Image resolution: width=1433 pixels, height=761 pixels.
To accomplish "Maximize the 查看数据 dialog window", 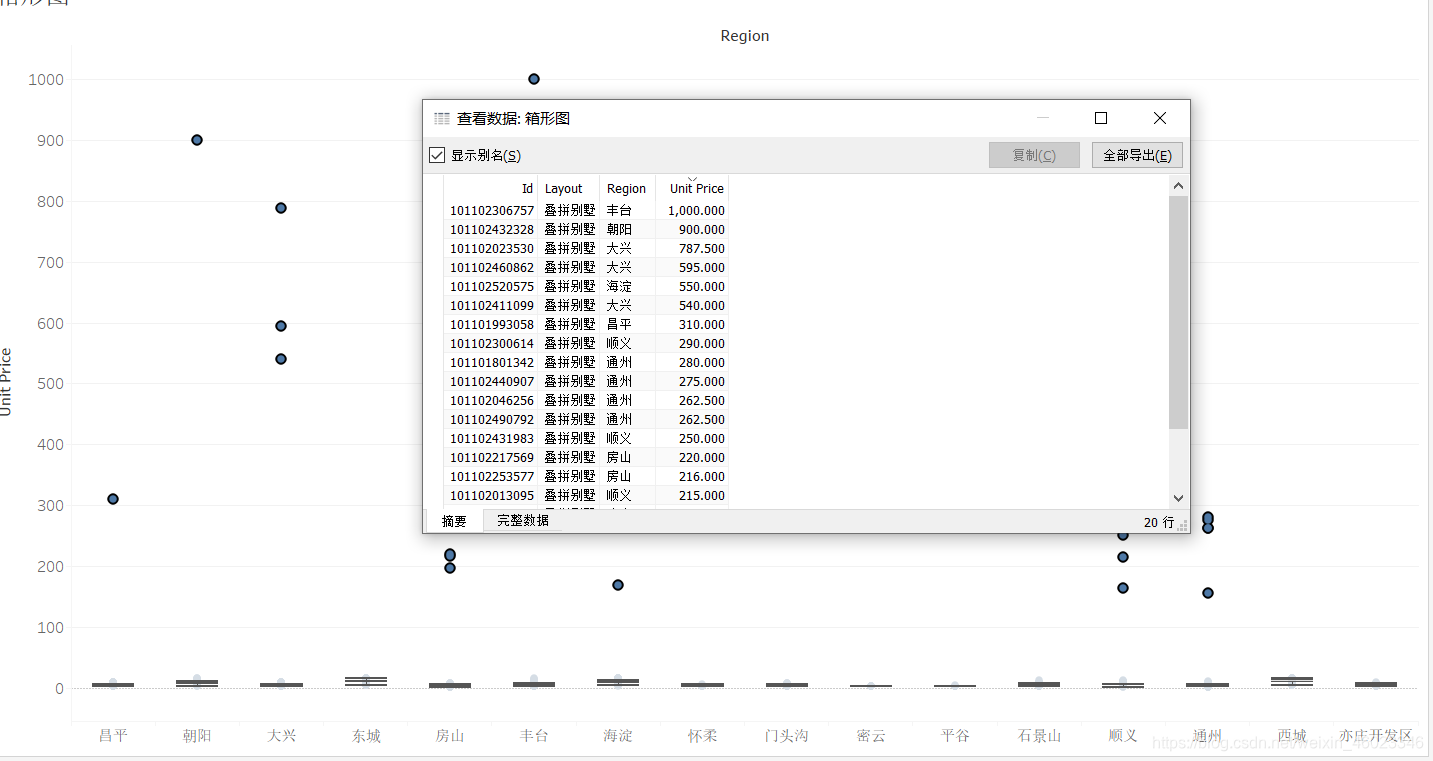I will [x=1101, y=118].
